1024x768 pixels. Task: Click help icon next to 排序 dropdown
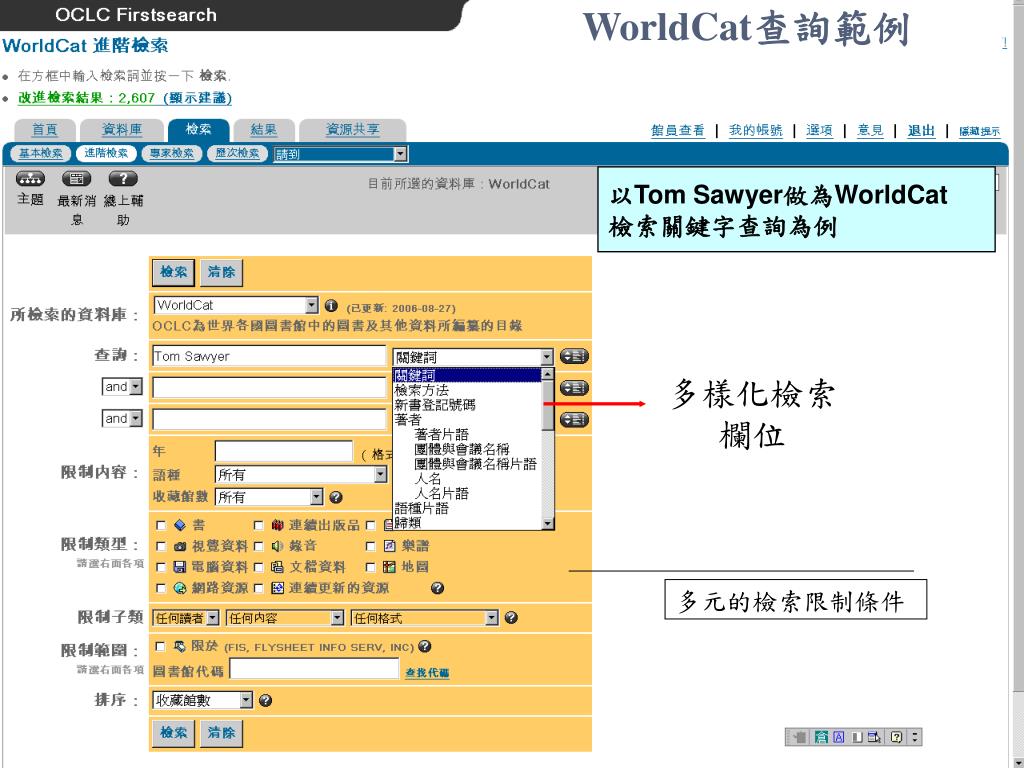point(265,700)
